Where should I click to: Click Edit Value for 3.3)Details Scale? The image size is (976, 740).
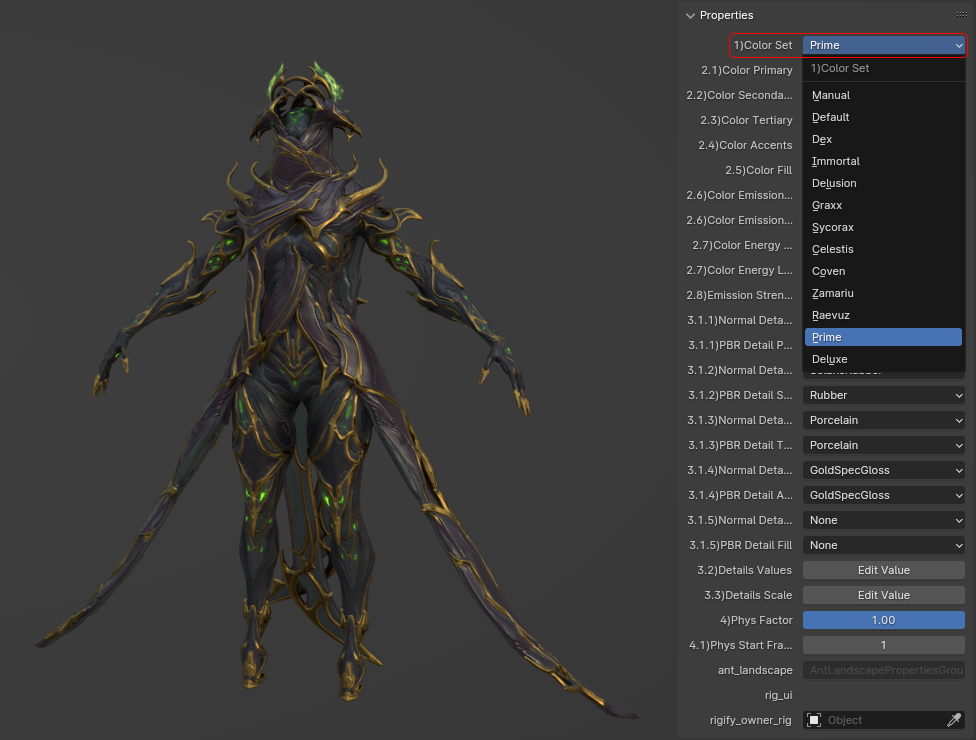point(884,595)
